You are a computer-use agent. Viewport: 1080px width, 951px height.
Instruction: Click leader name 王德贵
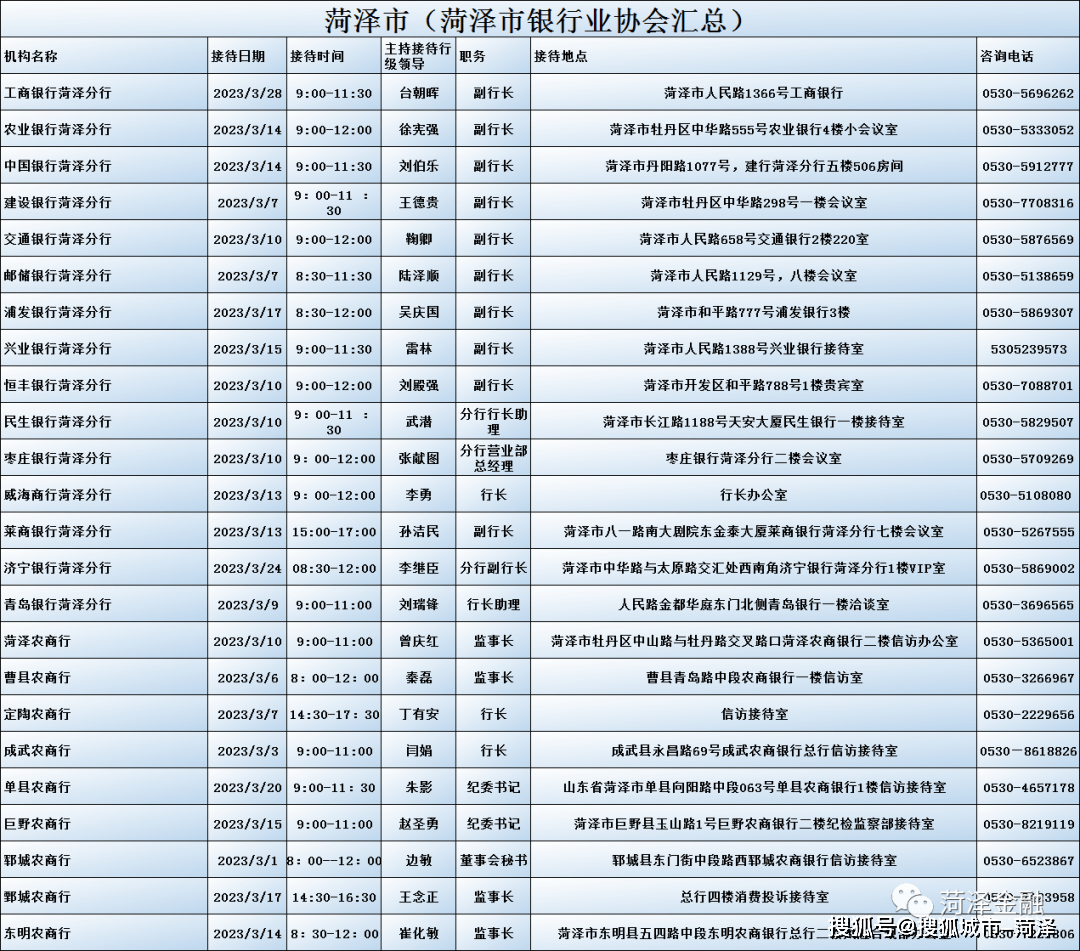tap(419, 202)
